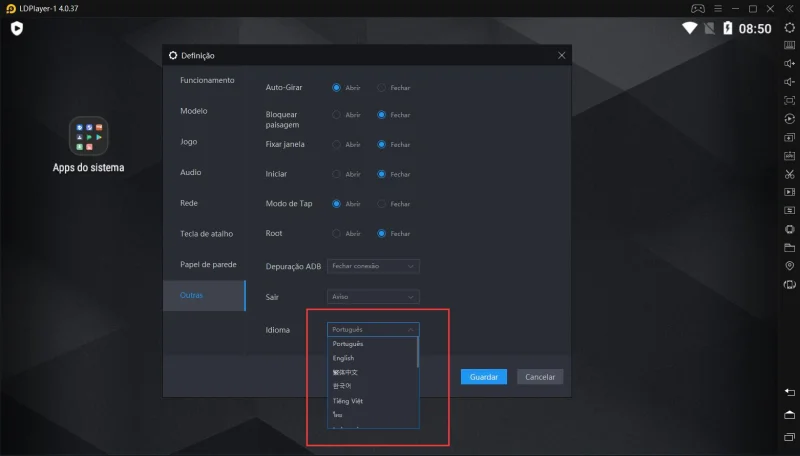
Task: Open the Sair dropdown
Action: click(x=373, y=297)
